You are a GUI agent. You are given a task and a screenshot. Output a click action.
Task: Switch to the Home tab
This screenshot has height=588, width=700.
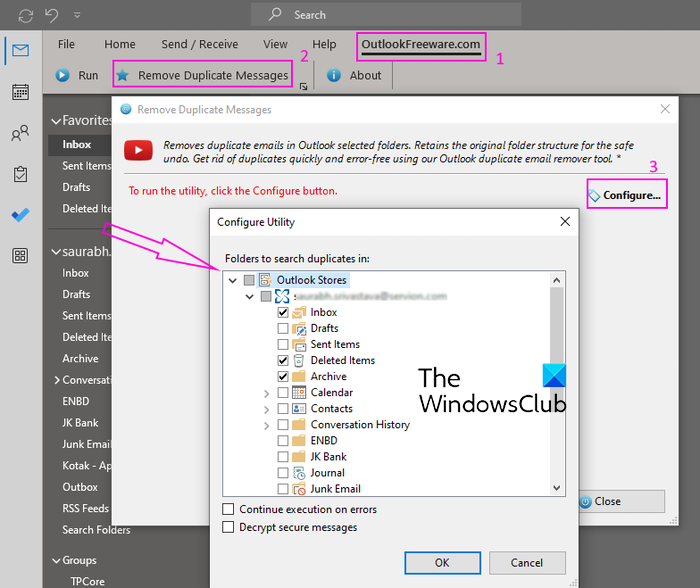tap(120, 44)
